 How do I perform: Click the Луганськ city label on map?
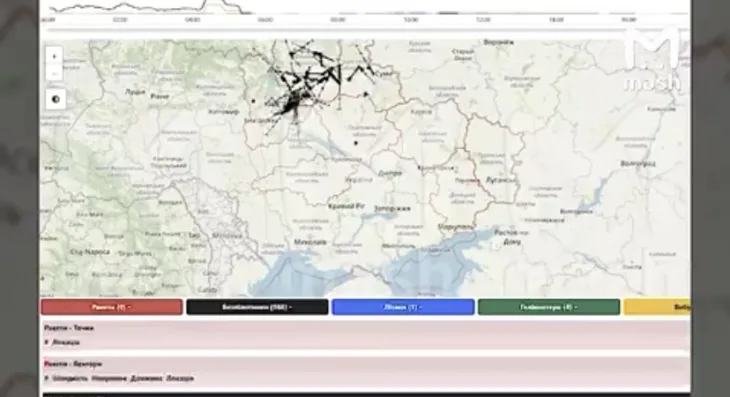[x=501, y=180]
